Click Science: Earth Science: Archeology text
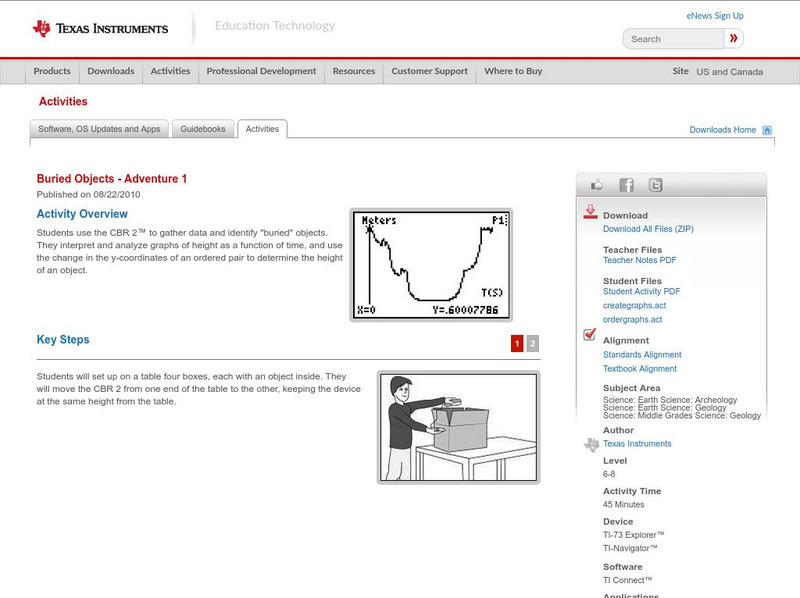 (x=670, y=400)
